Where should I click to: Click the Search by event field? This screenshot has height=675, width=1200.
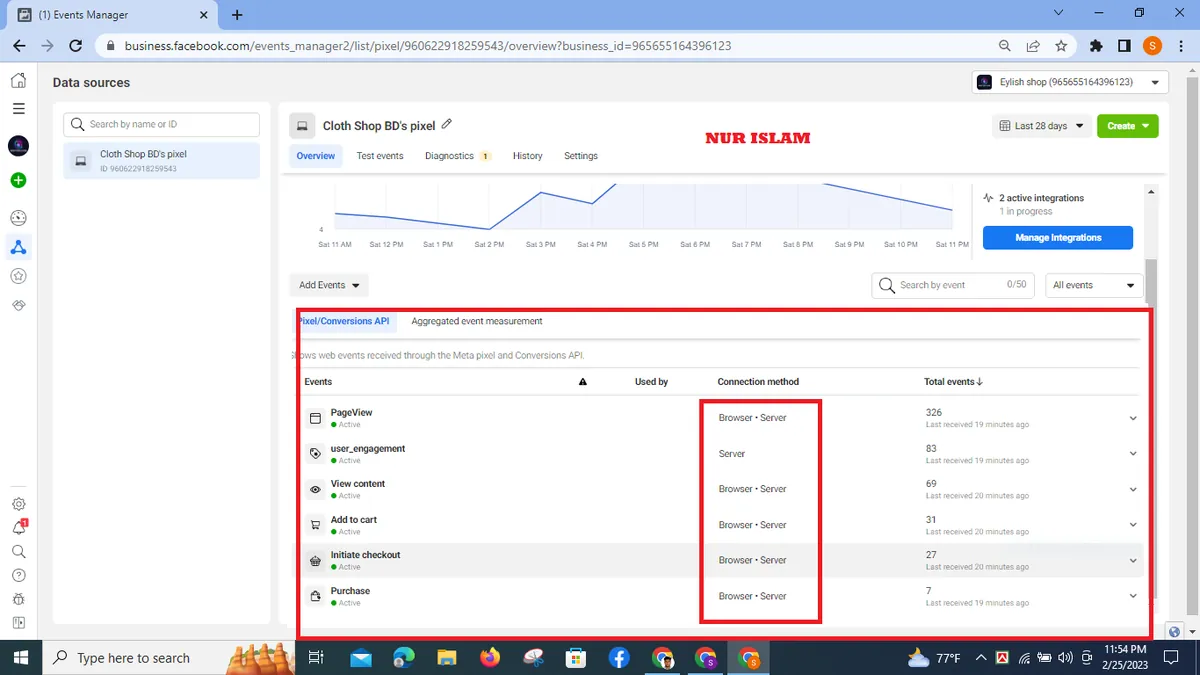(953, 285)
